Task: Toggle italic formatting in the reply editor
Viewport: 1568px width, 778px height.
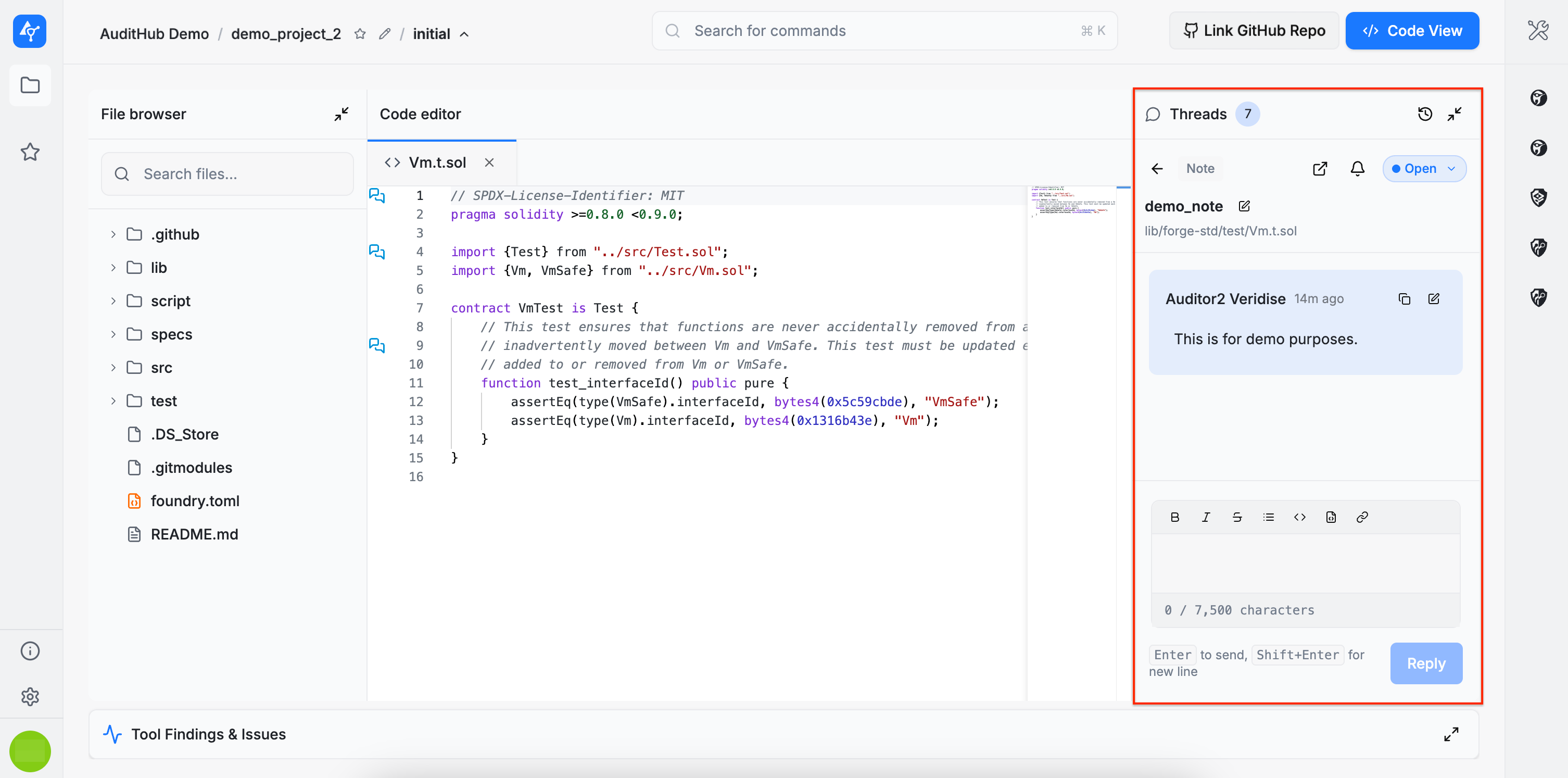Action: [x=1205, y=517]
